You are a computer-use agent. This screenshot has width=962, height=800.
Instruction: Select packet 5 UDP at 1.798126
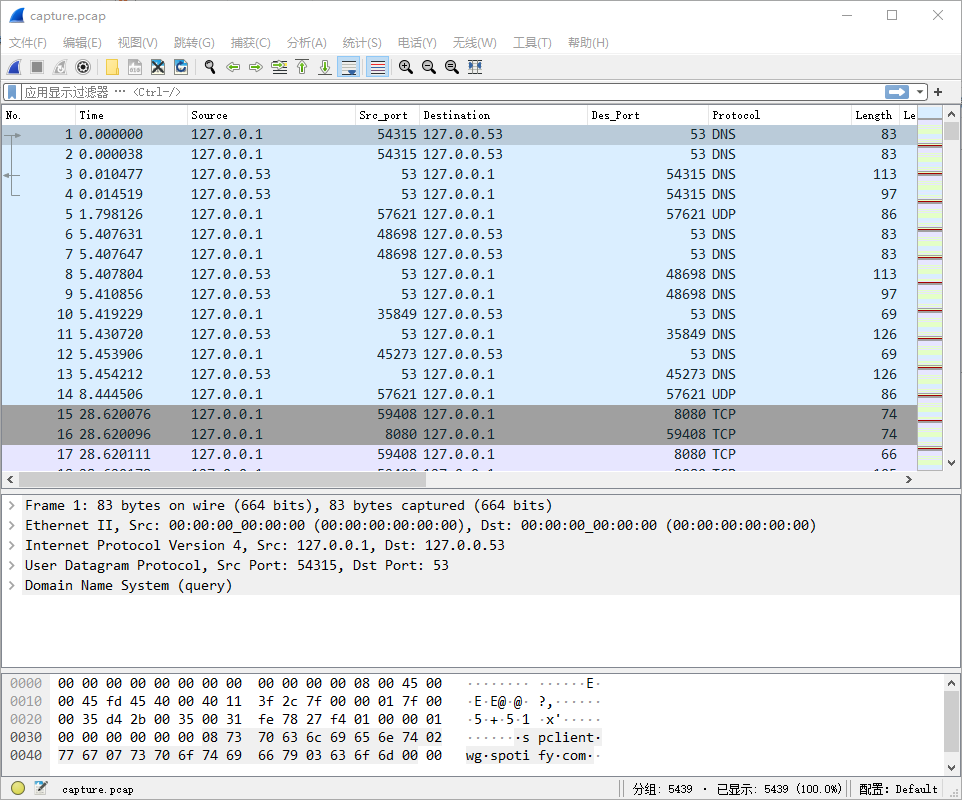pos(459,214)
